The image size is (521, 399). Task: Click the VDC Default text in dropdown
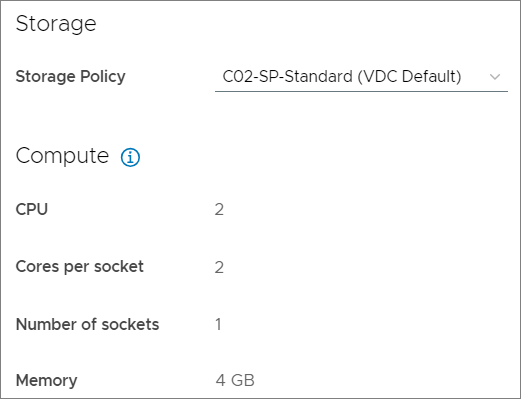click(410, 77)
